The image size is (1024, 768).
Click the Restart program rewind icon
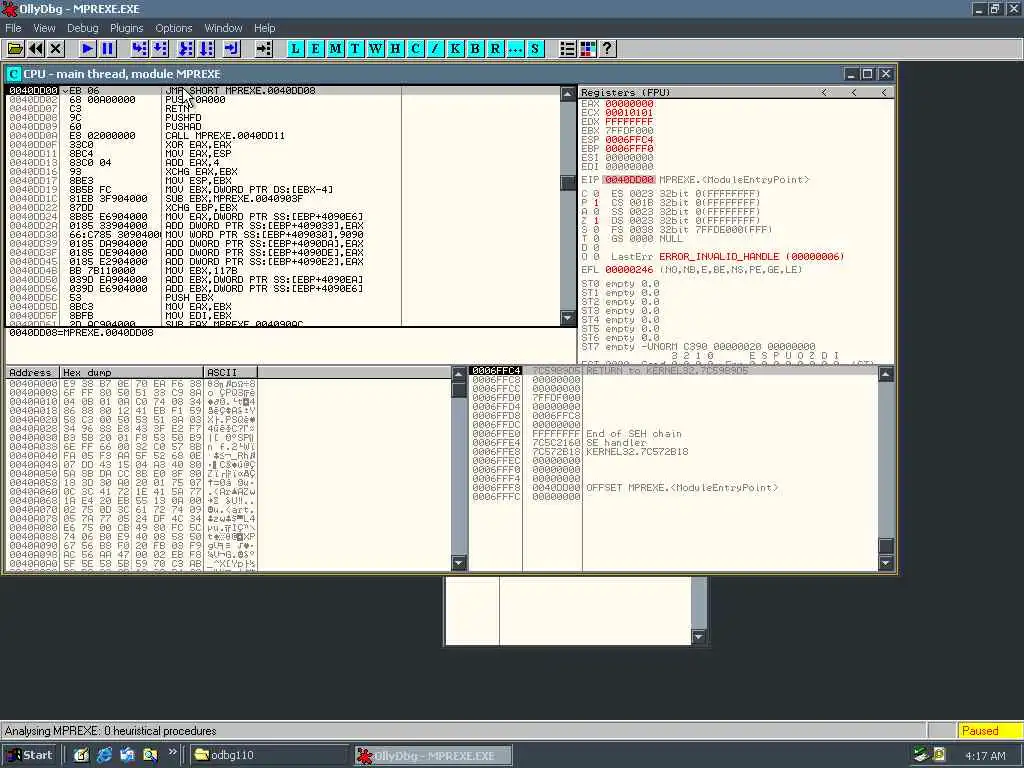coord(36,48)
